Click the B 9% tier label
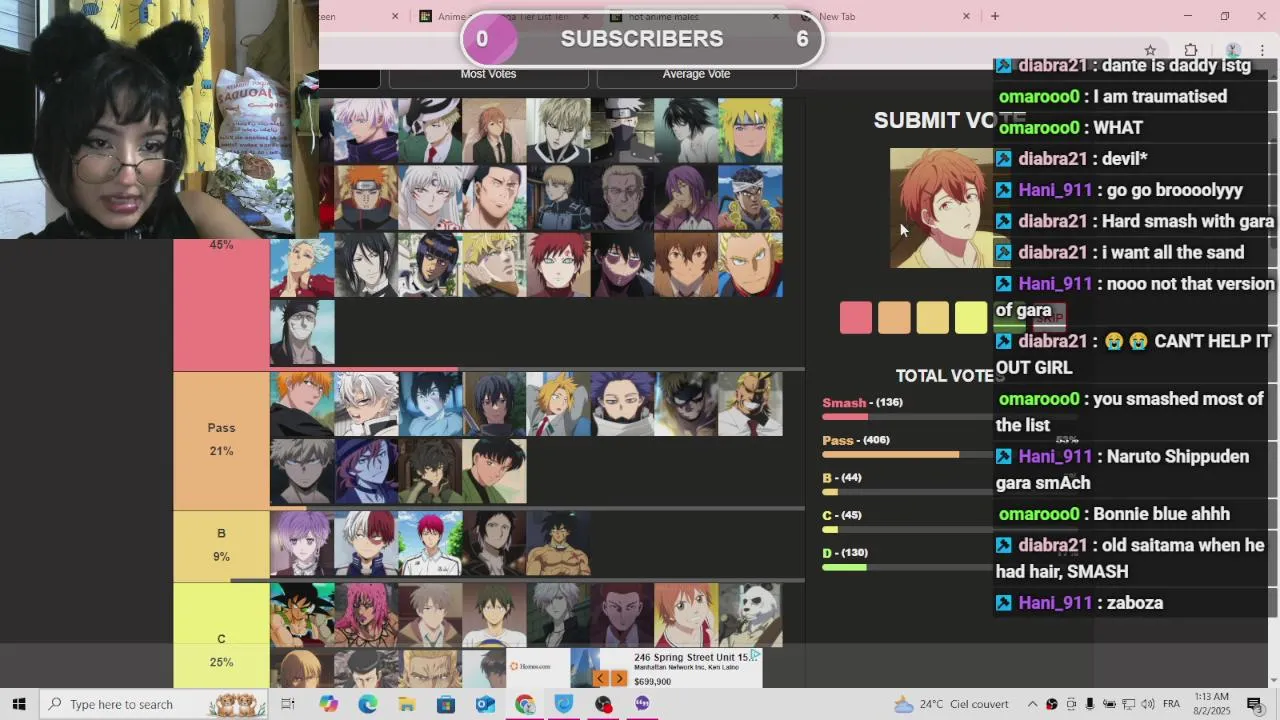 (x=221, y=546)
